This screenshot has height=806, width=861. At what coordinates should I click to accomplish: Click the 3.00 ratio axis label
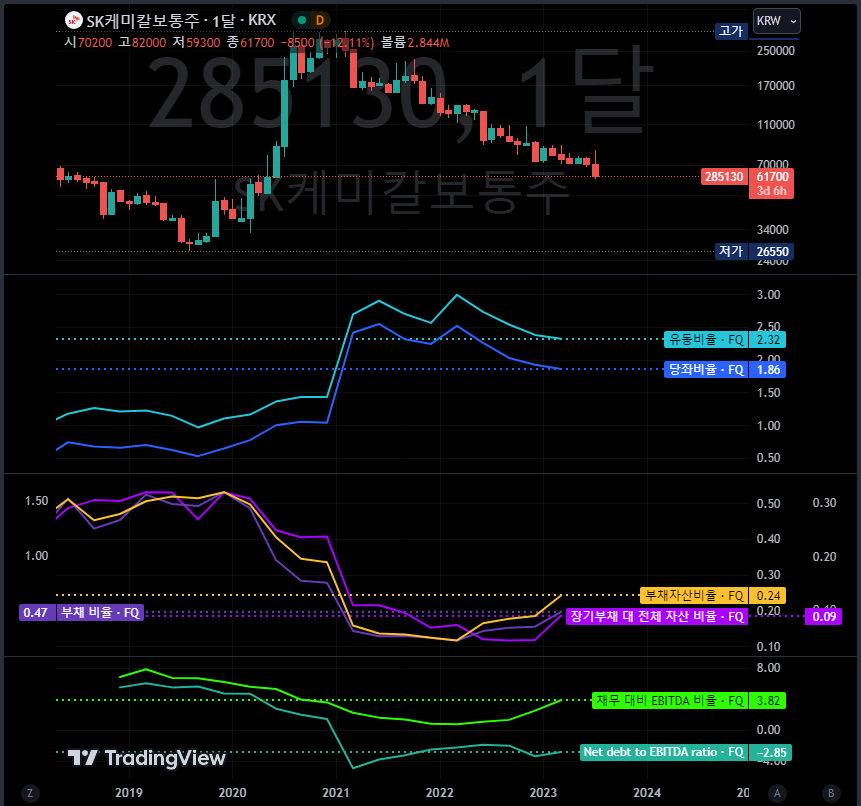[768, 295]
